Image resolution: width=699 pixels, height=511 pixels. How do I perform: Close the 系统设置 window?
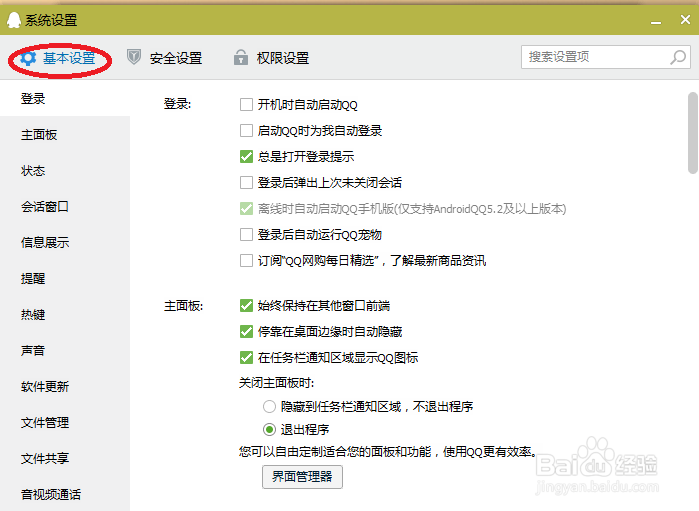click(685, 20)
